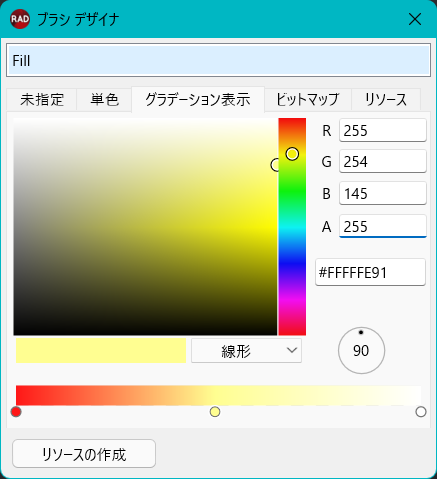Switch to the 未指定 tab
Viewport: 437px width, 479px height.
coord(42,99)
